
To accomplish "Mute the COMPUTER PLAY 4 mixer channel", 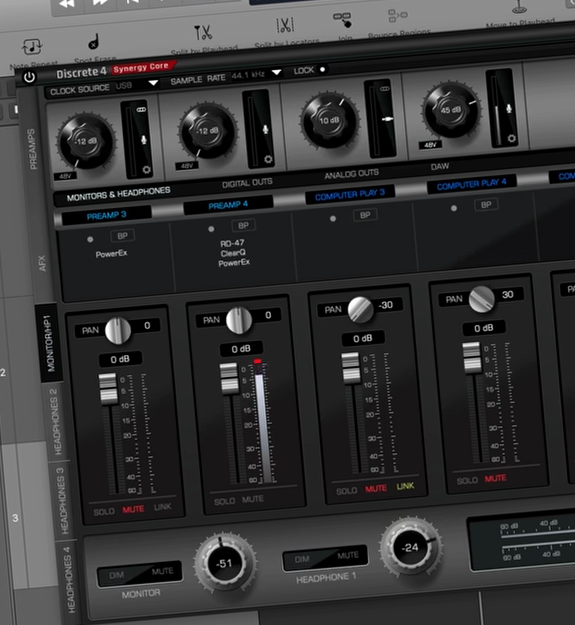I will (495, 478).
